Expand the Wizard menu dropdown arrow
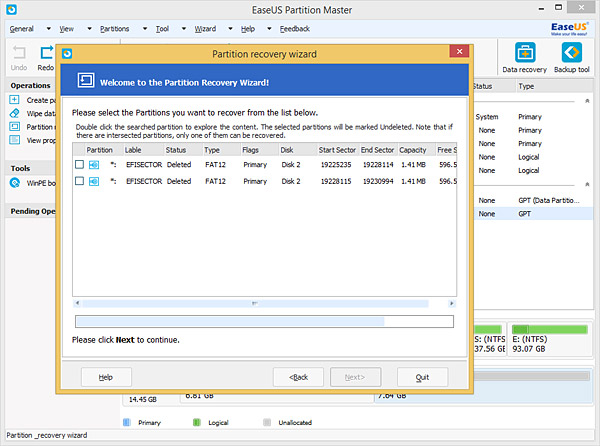The height and width of the screenshot is (446, 600). (x=230, y=29)
